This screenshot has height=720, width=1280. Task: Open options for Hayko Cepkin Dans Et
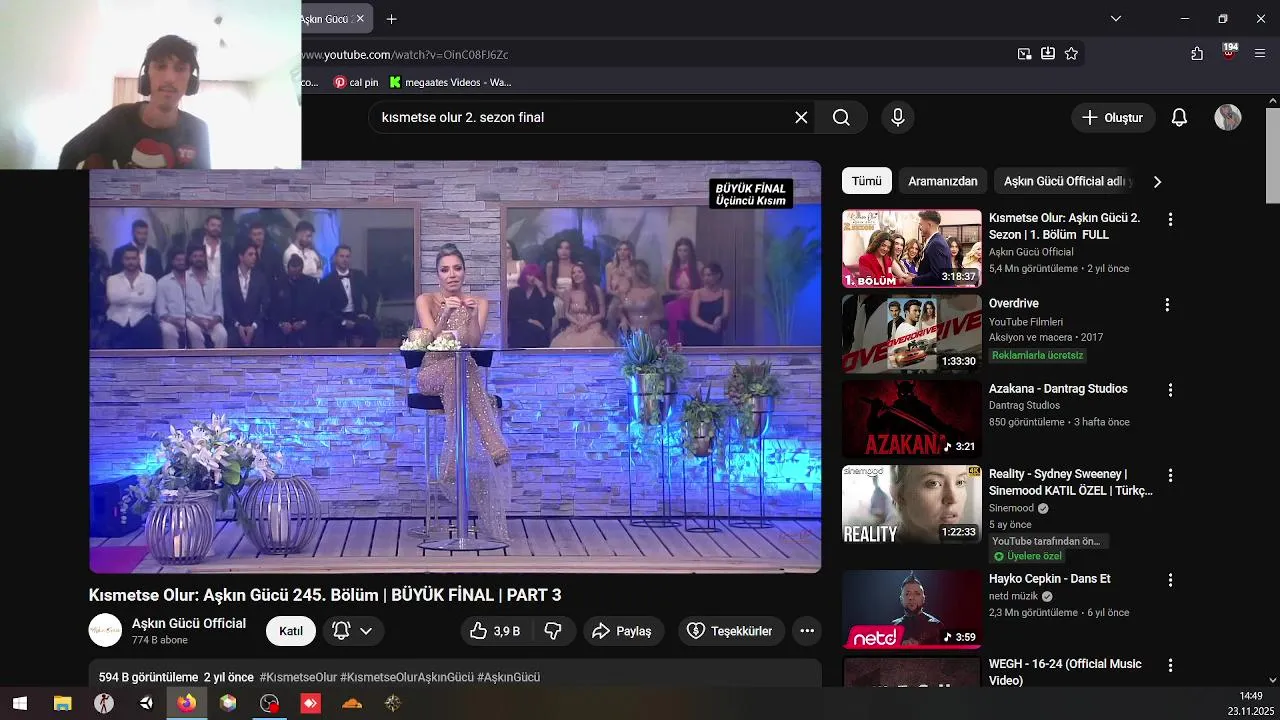1170,580
